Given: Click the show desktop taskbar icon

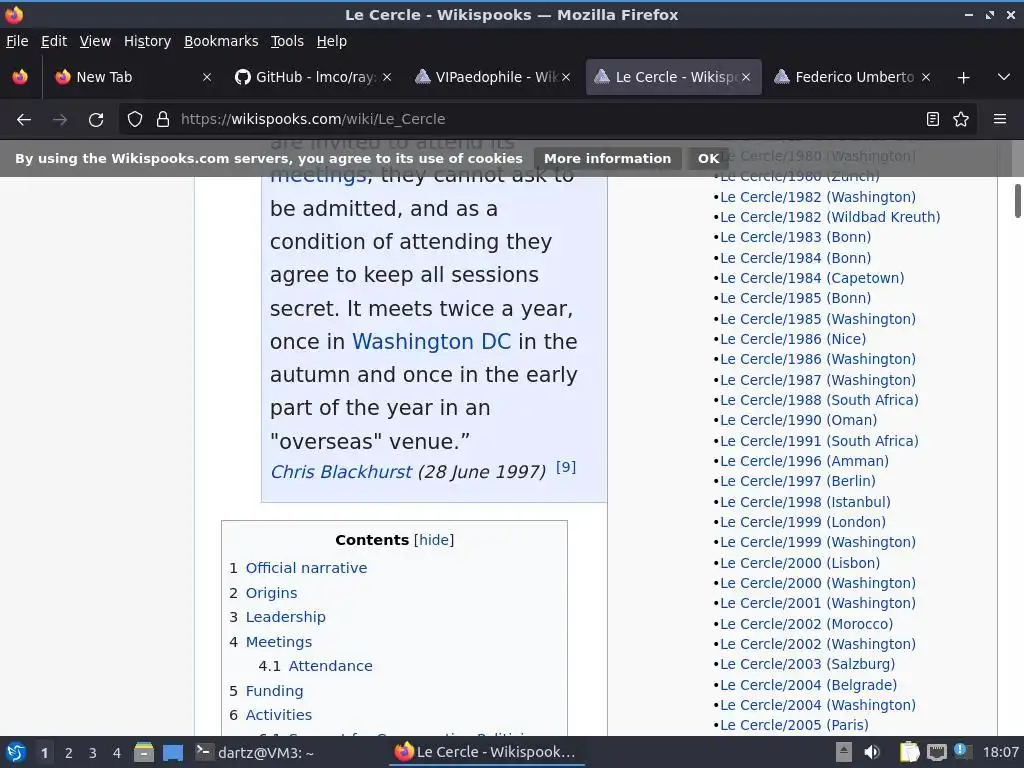Looking at the screenshot, I should 172,753.
